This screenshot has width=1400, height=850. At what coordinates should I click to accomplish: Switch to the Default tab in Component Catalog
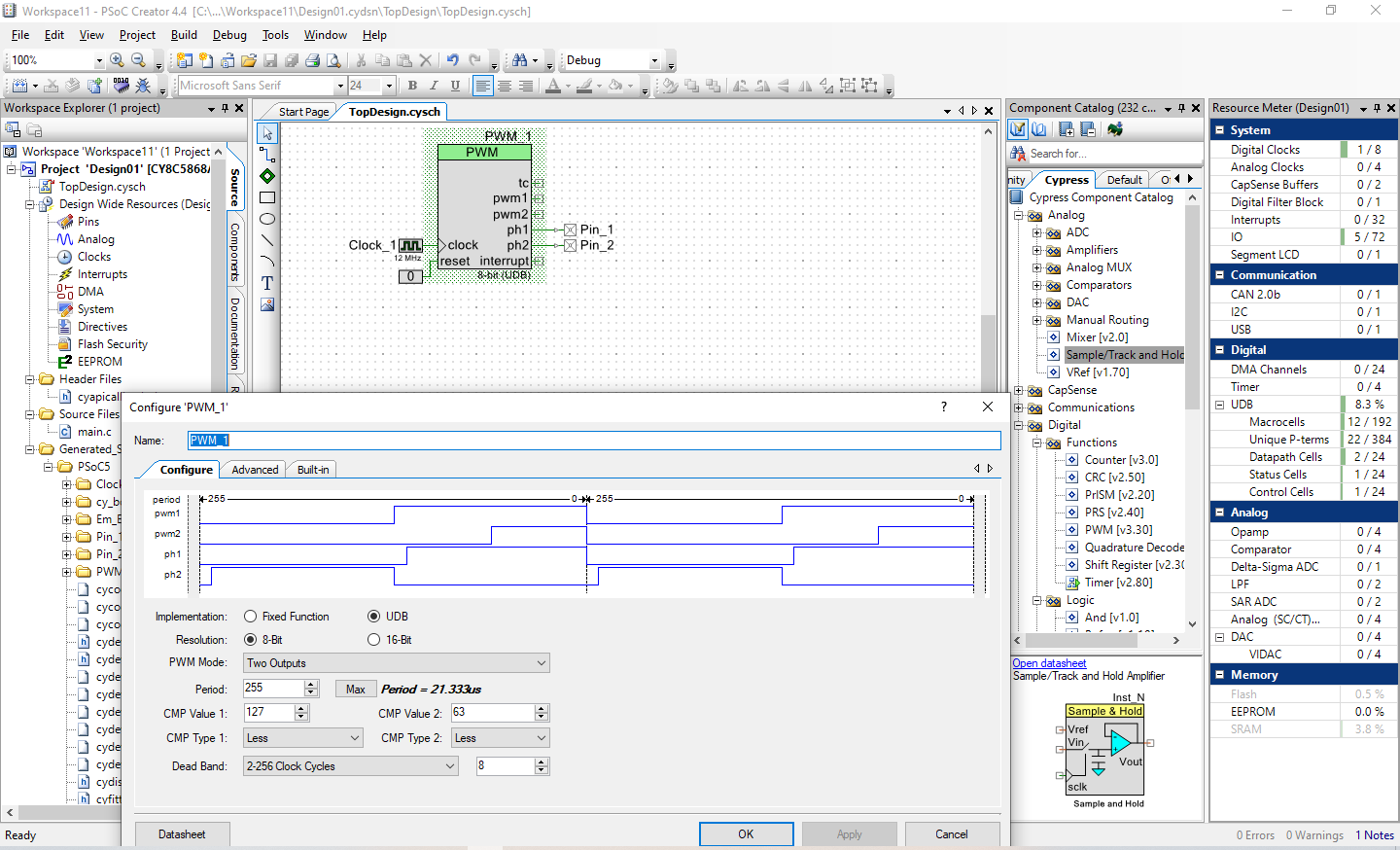point(1124,180)
